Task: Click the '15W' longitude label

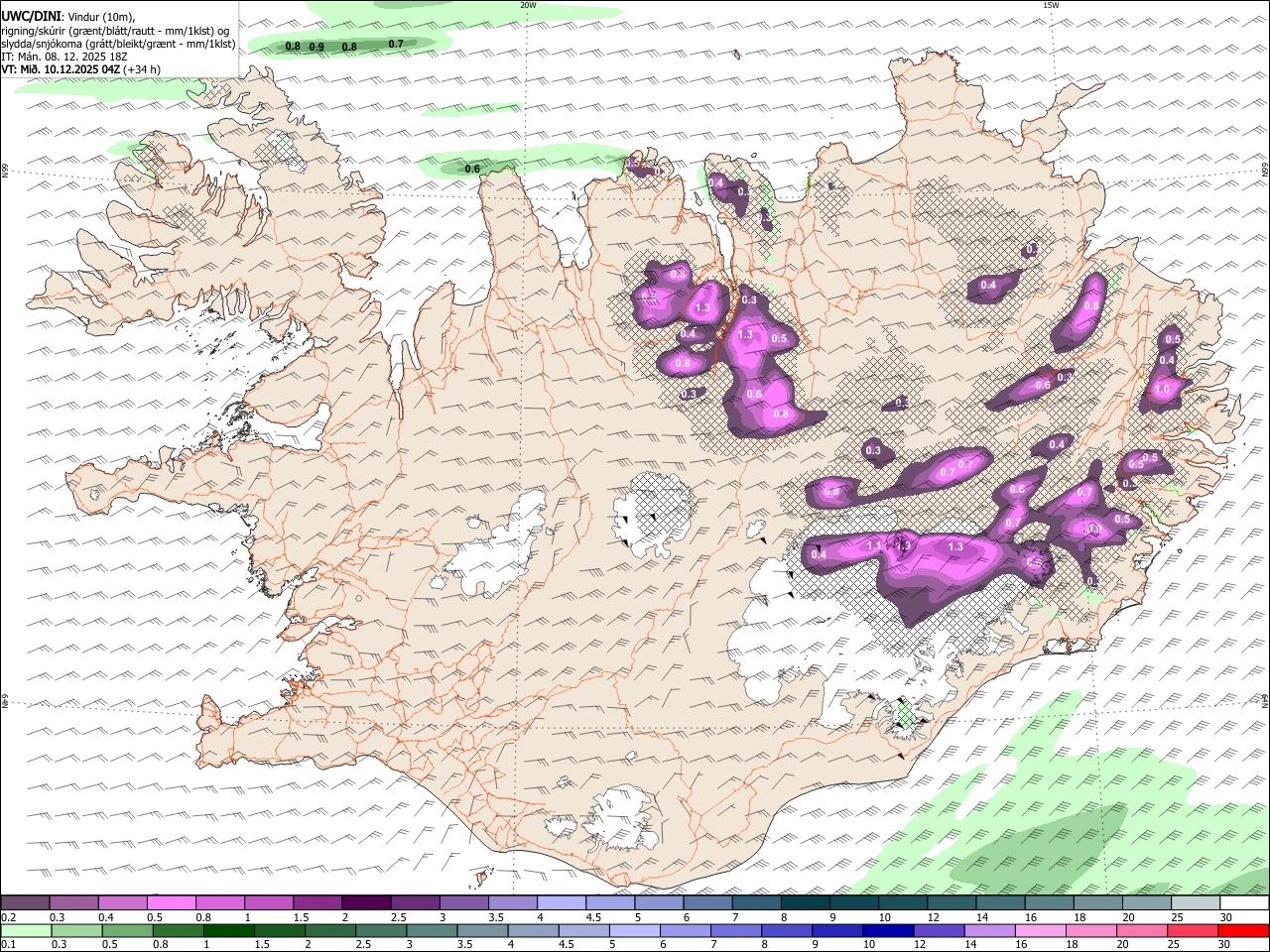Action: (x=1051, y=5)
